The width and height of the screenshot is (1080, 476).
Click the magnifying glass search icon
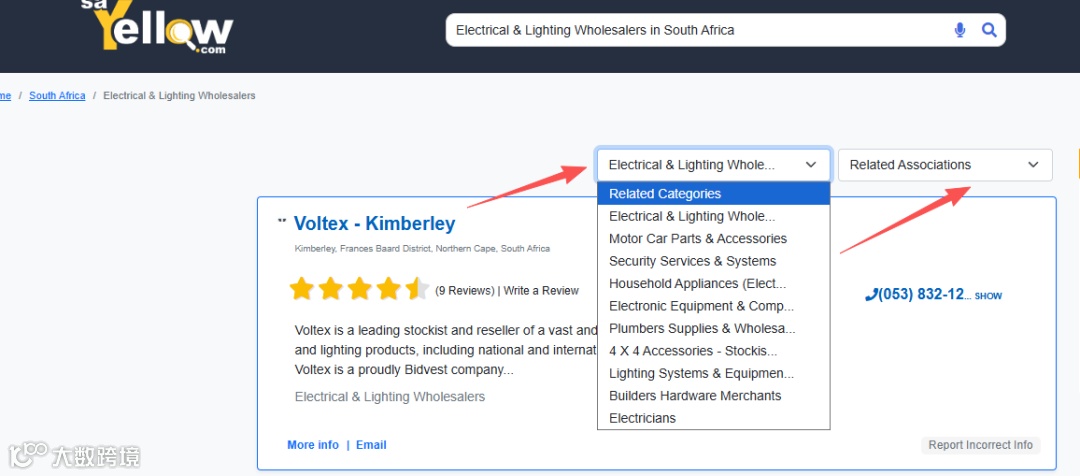989,30
